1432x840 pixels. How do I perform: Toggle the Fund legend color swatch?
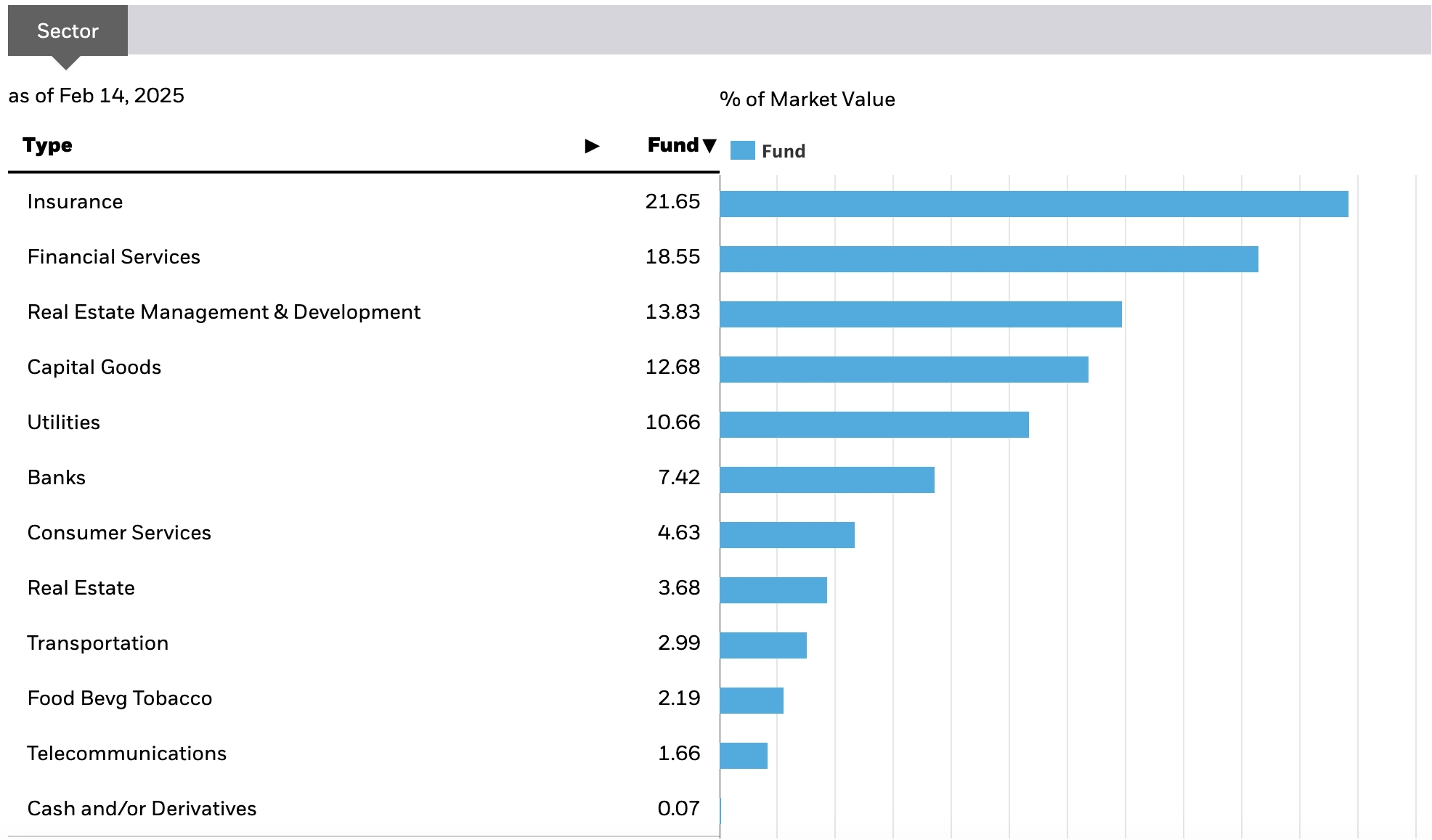[x=742, y=151]
